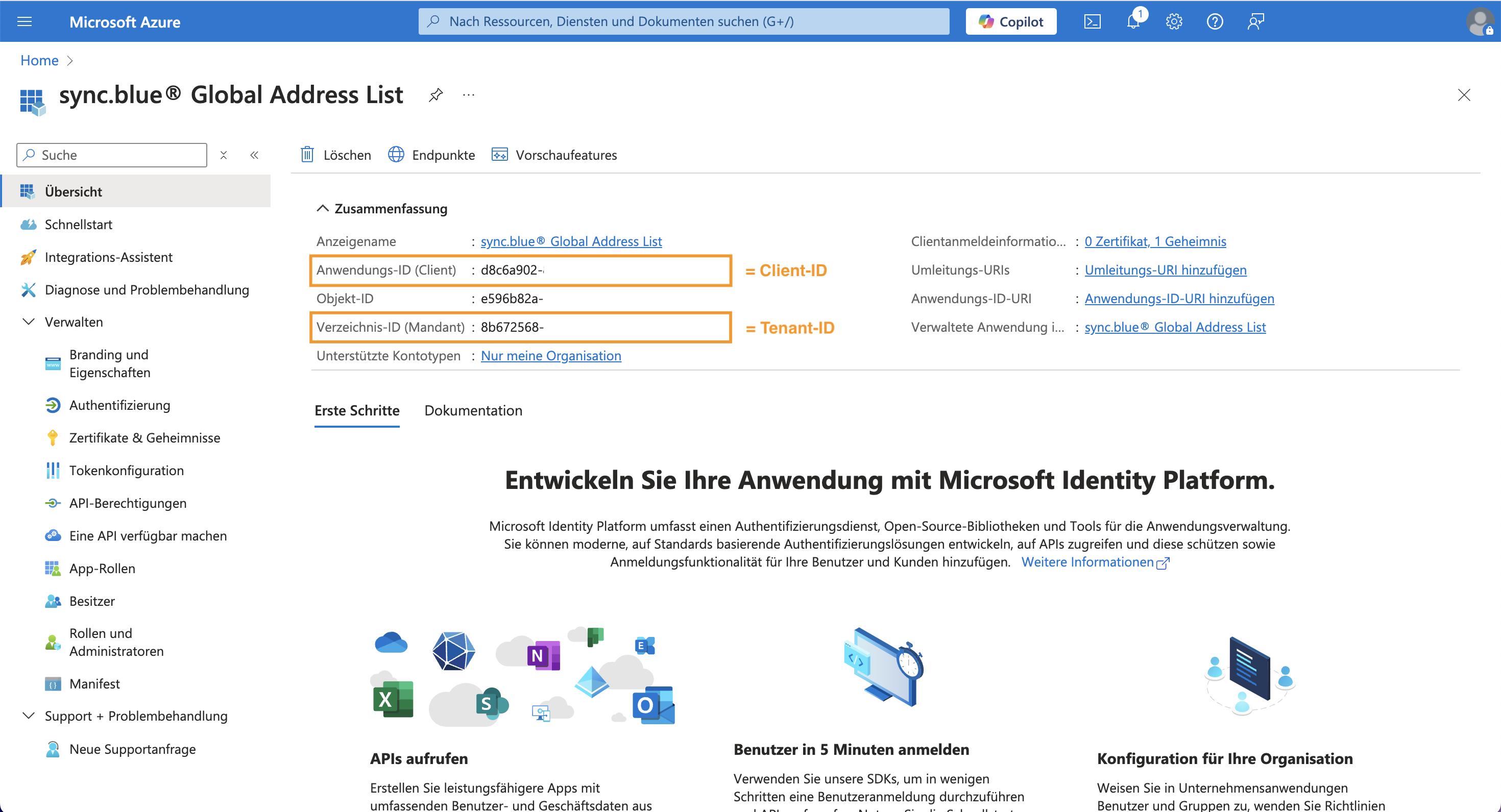The height and width of the screenshot is (812, 1501).
Task: Open Cloud Shell from the header
Action: pyautogui.click(x=1092, y=21)
